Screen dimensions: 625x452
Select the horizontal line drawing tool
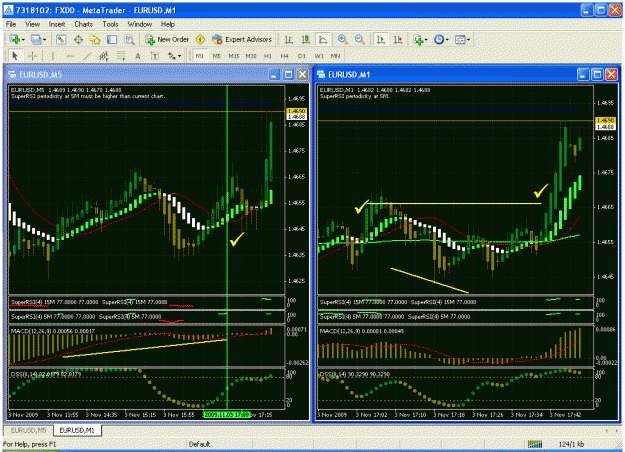pos(70,56)
